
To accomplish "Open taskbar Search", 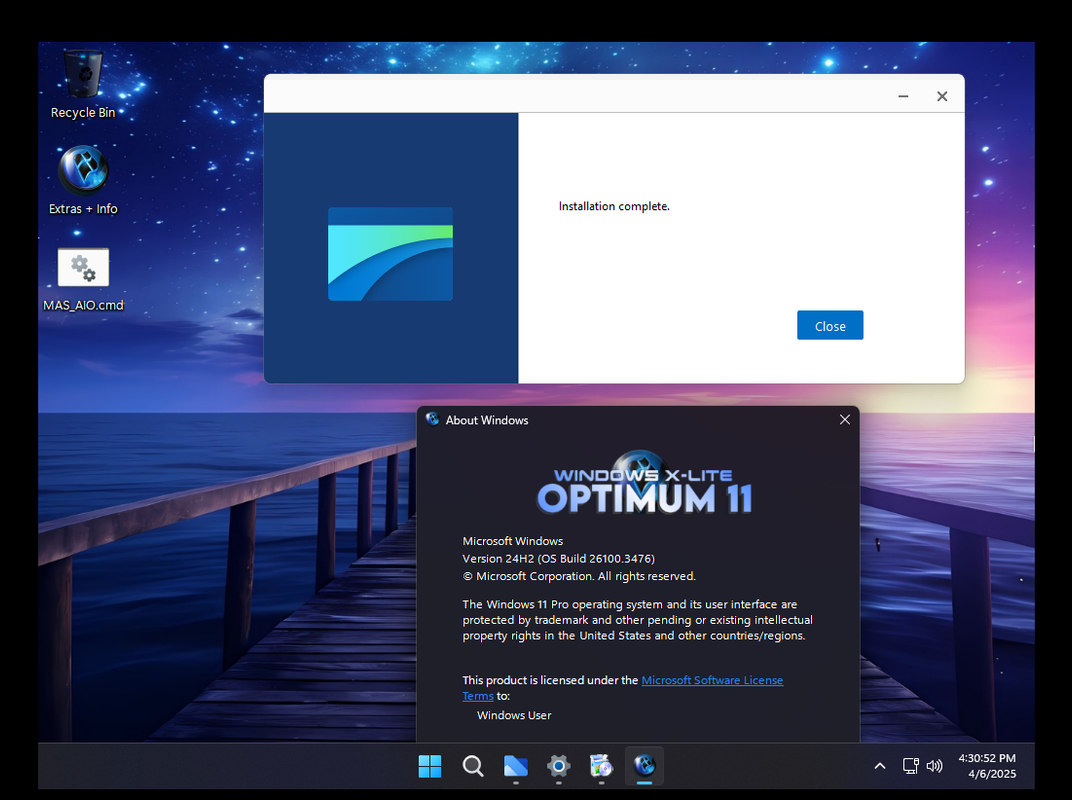I will point(472,766).
